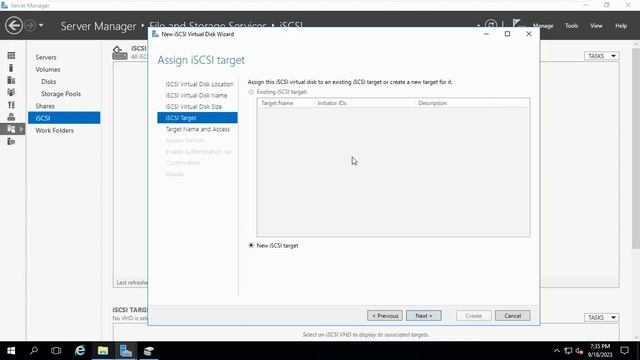Open Volumes in sidebar
Screen dimensions: 640x360
(x=48, y=69)
